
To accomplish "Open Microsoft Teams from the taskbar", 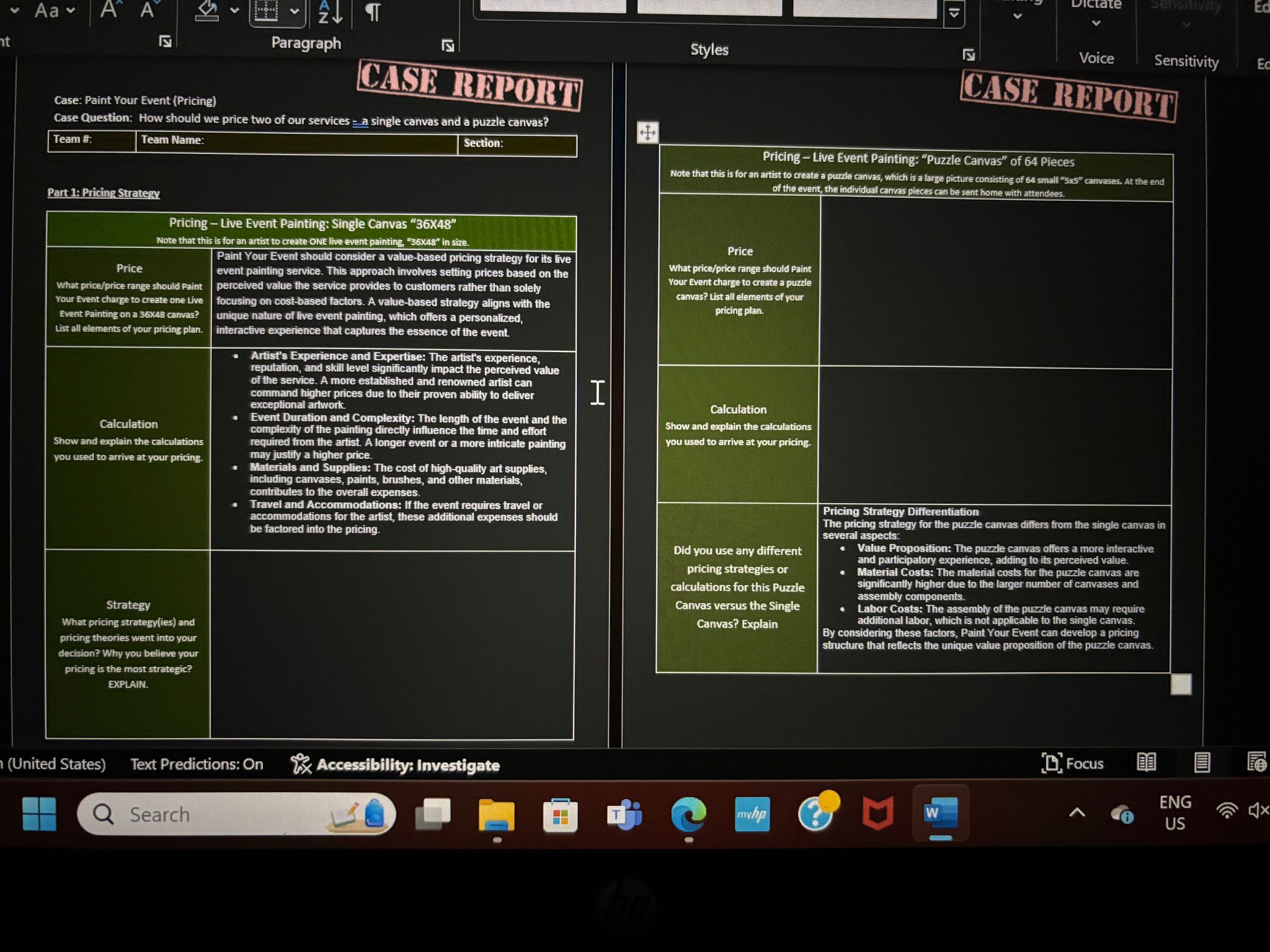I will [x=624, y=814].
